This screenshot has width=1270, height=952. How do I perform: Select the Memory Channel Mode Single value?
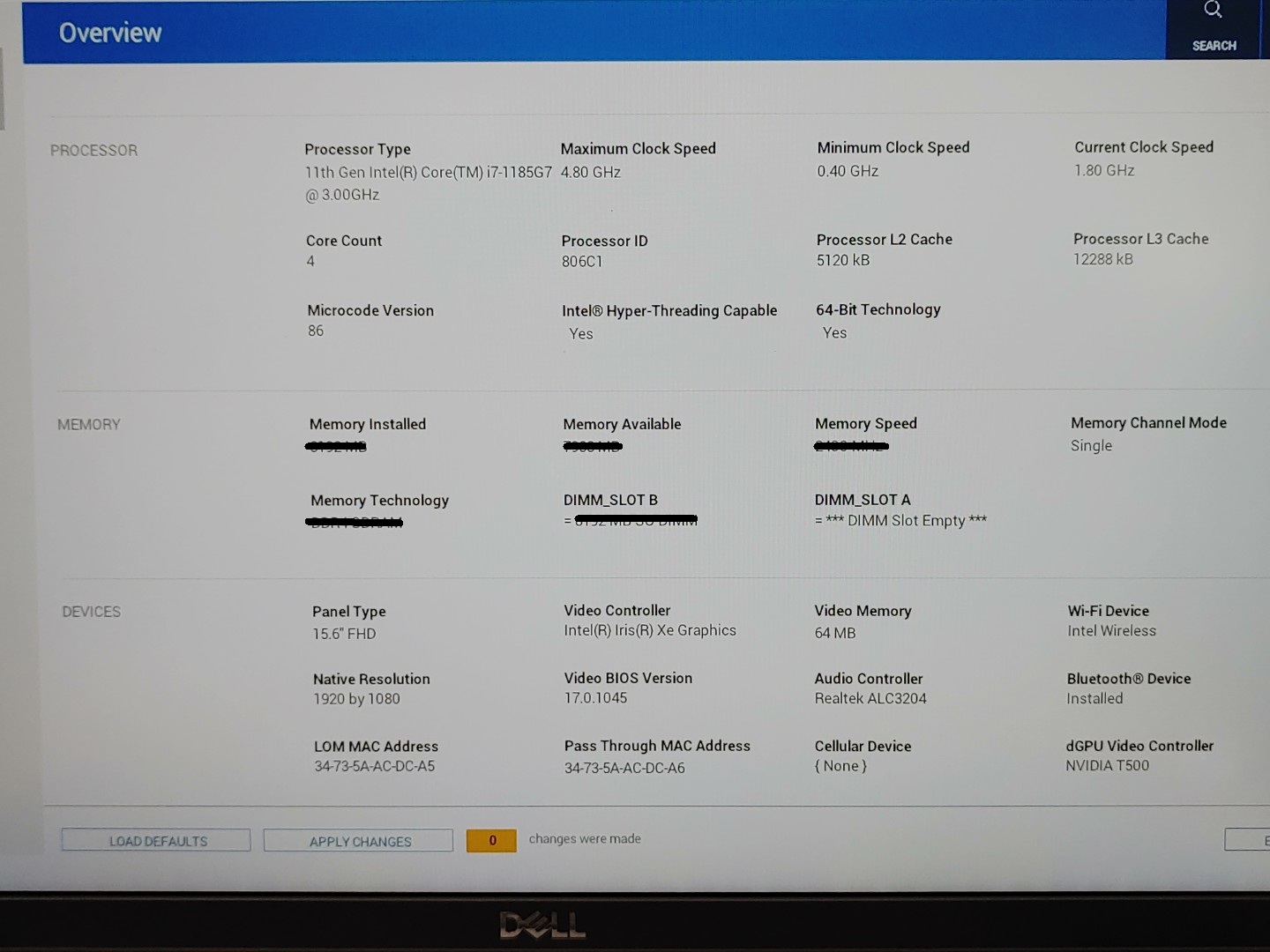(x=1091, y=446)
